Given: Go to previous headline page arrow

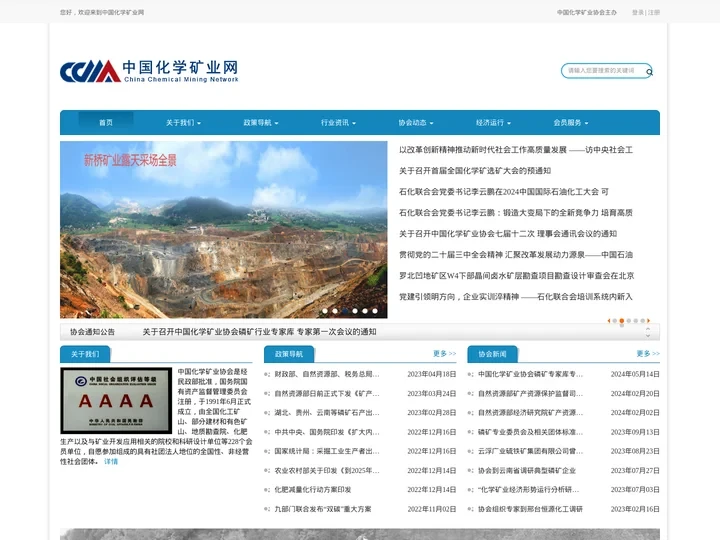Looking at the screenshot, I should 609,321.
